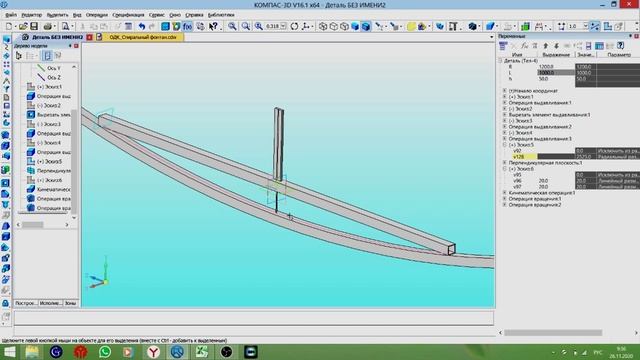Screen dimensions: 640x360
Task: Open the 1.0 step value dropdown
Action: click(x=585, y=26)
